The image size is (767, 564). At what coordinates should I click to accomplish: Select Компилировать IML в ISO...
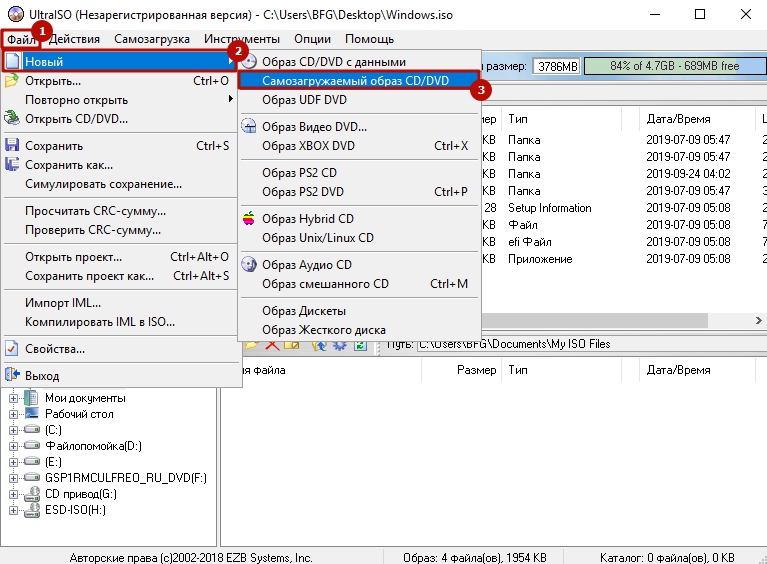[x=120, y=322]
